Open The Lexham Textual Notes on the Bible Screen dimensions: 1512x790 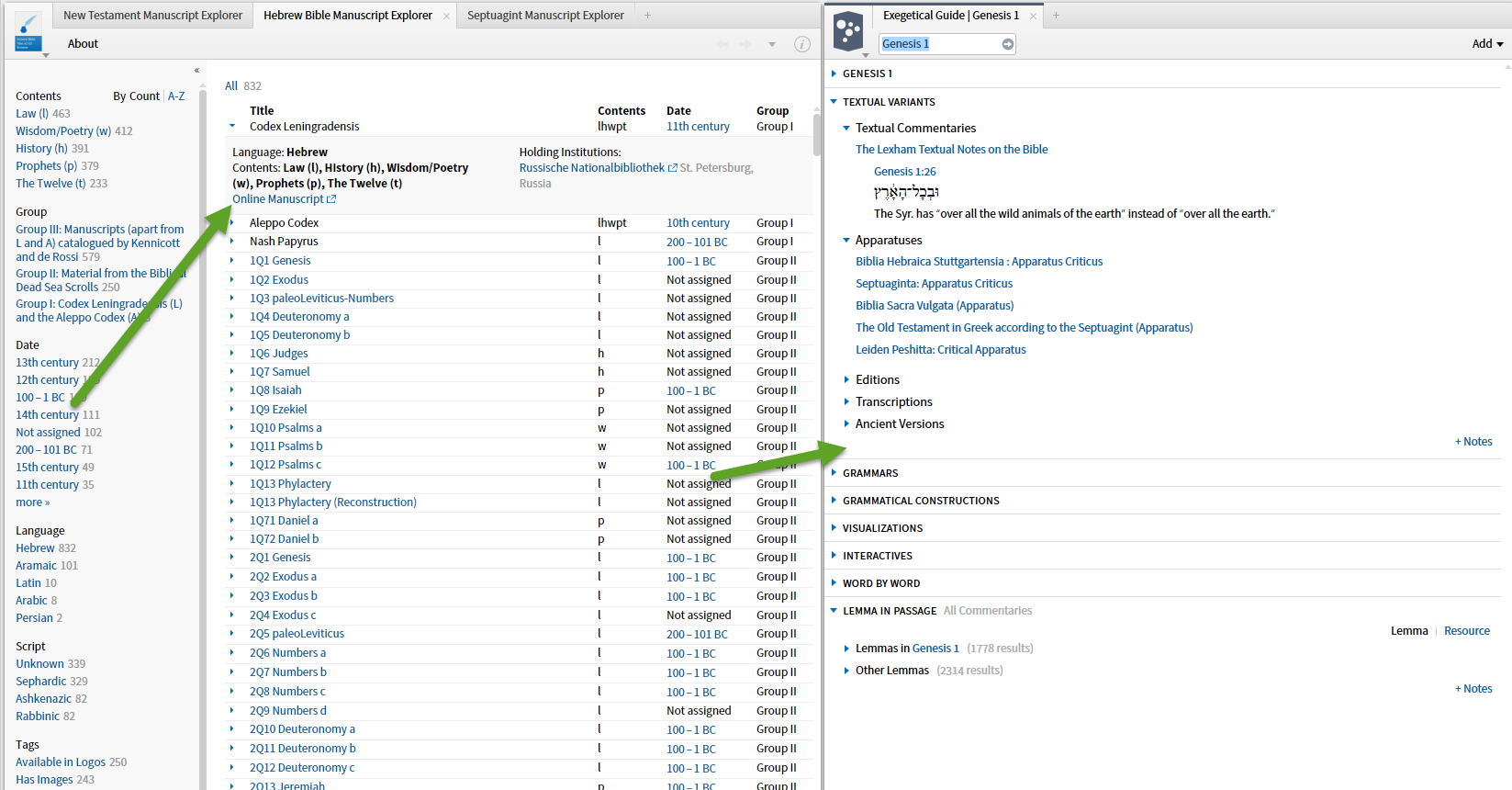click(951, 150)
